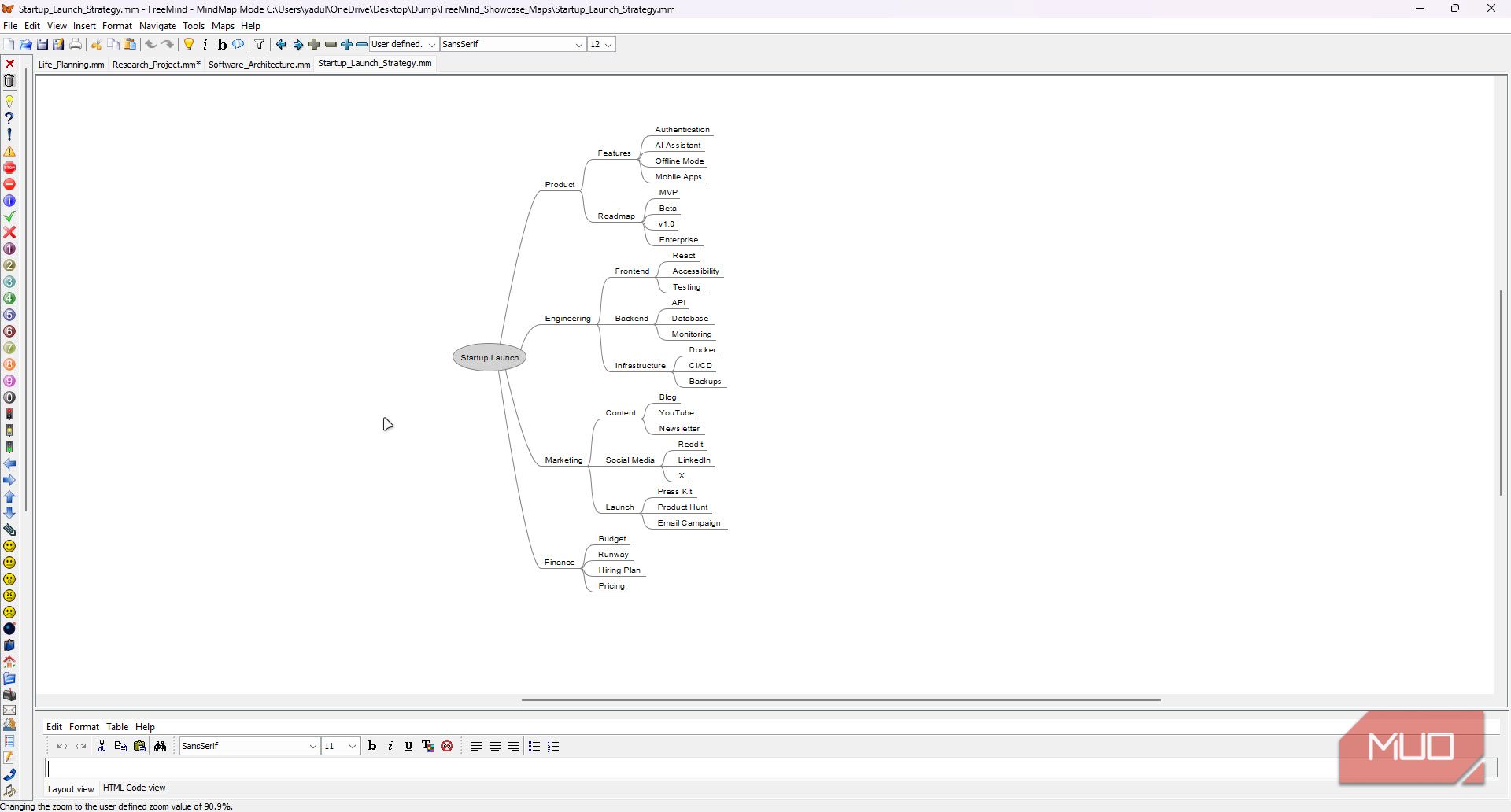This screenshot has height=812, width=1511.
Task: Print the mind map
Action: [76, 45]
